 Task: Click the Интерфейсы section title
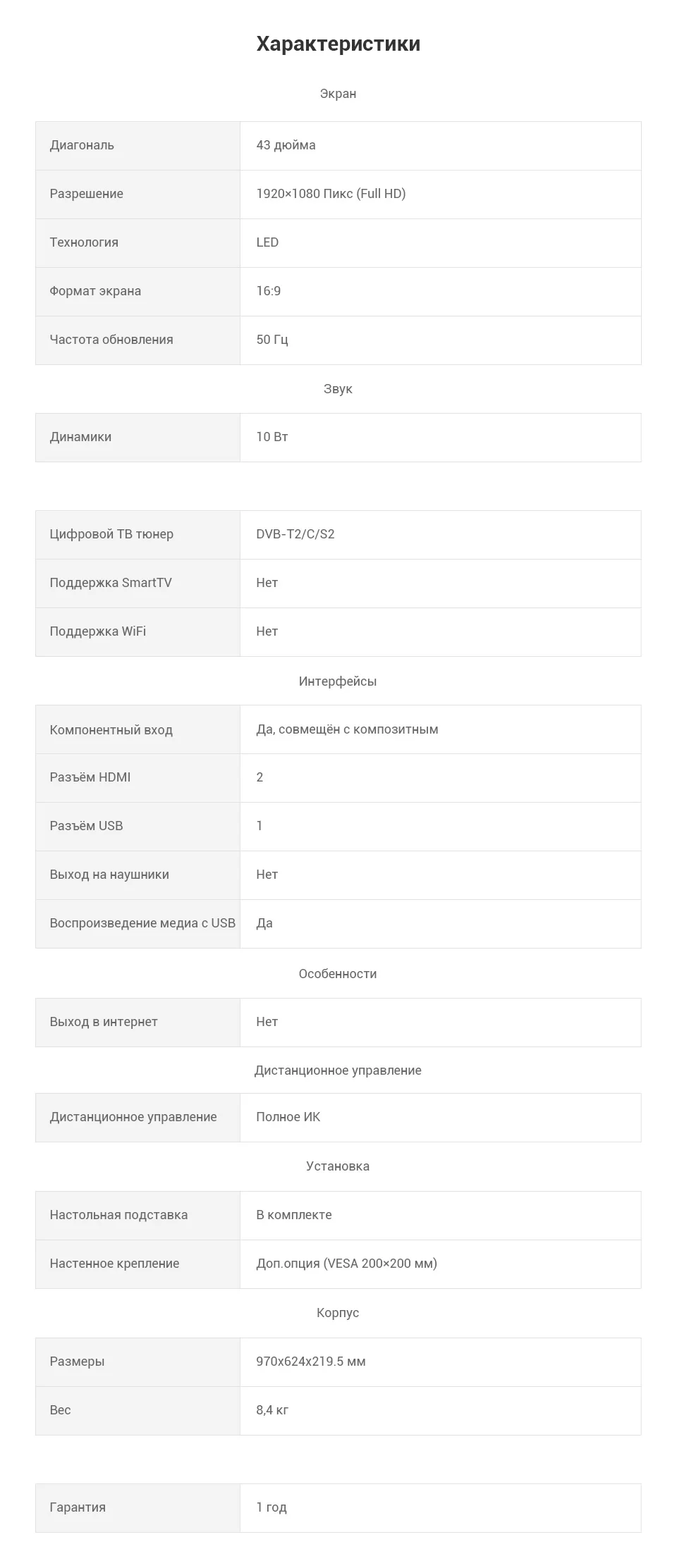tap(338, 681)
